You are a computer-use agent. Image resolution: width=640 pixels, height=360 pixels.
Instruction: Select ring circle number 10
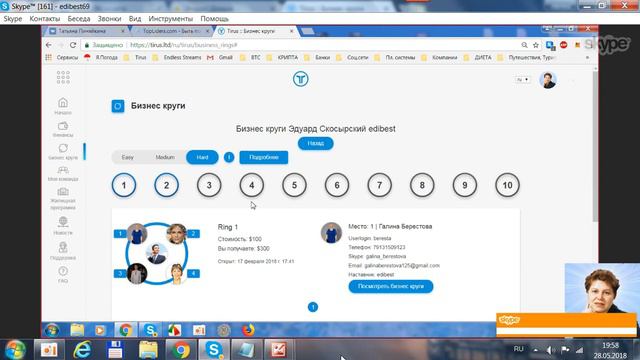[x=507, y=185]
